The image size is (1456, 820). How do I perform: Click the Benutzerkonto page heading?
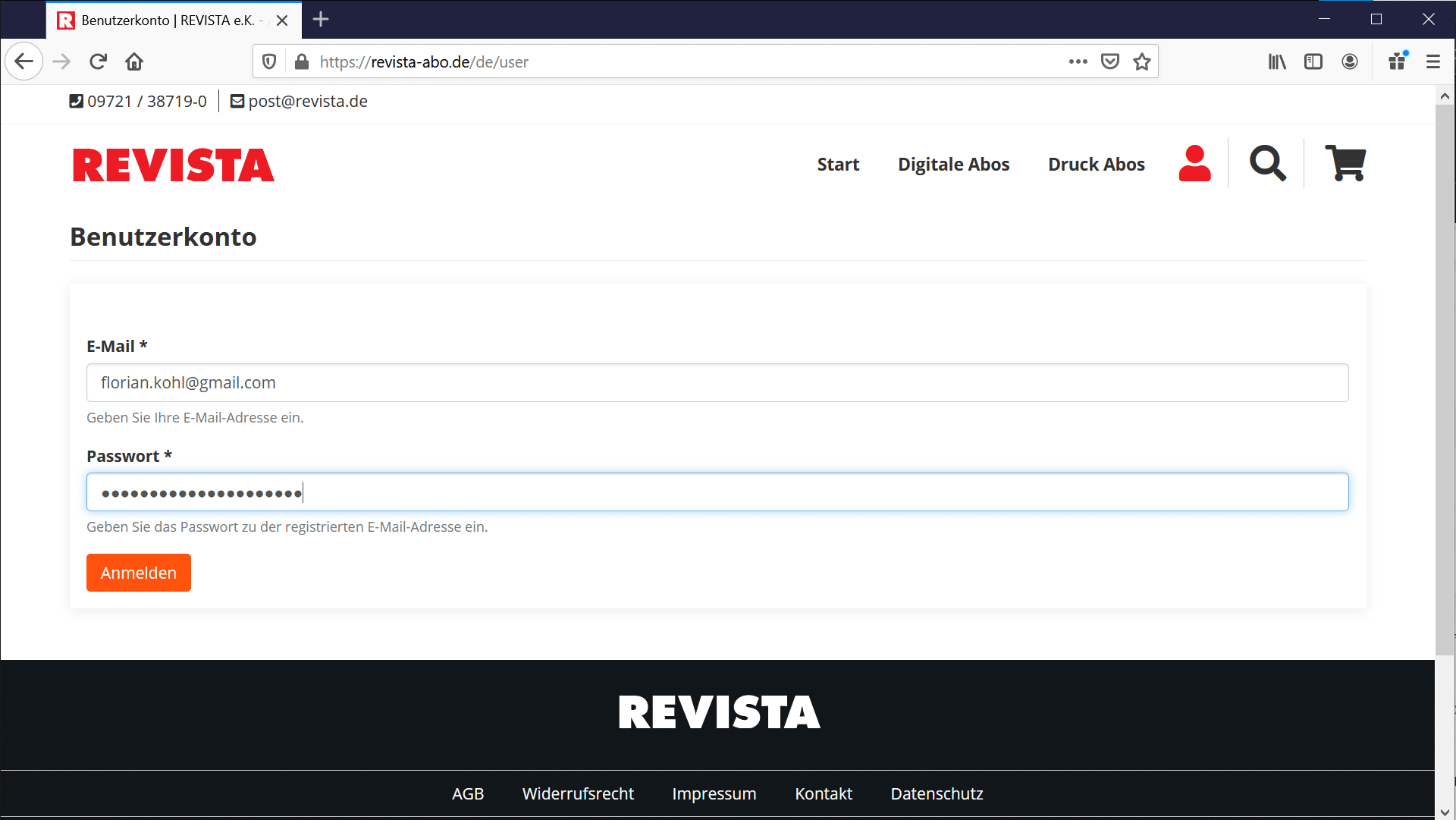(163, 237)
